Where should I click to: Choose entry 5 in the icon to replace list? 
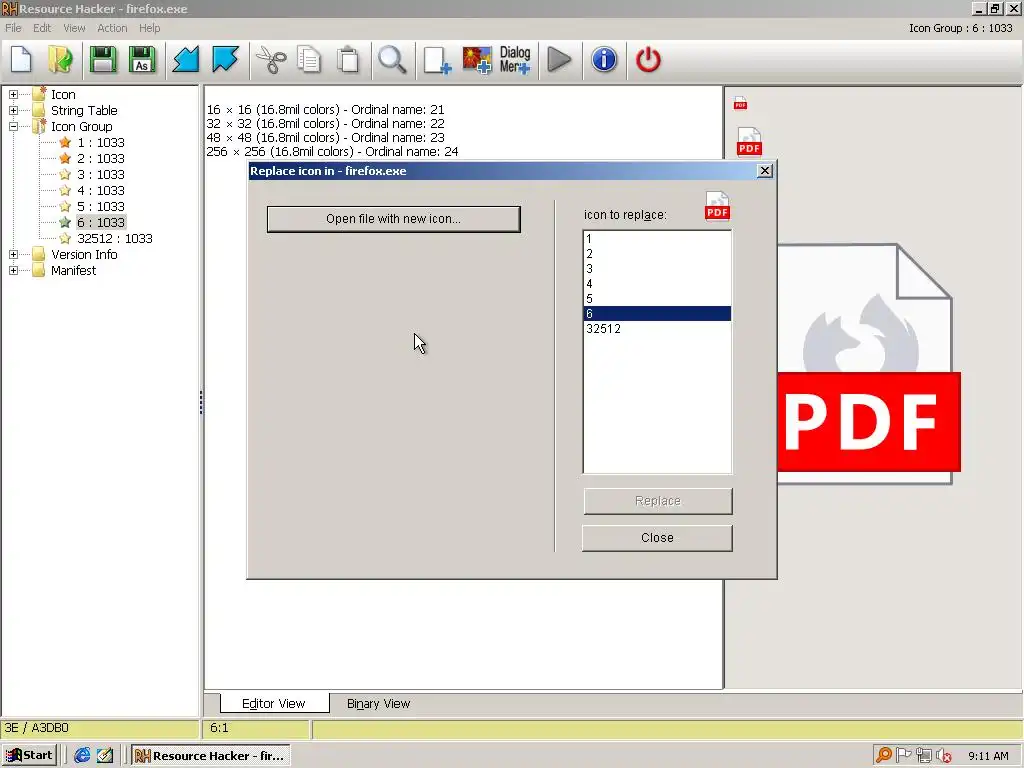pos(657,299)
